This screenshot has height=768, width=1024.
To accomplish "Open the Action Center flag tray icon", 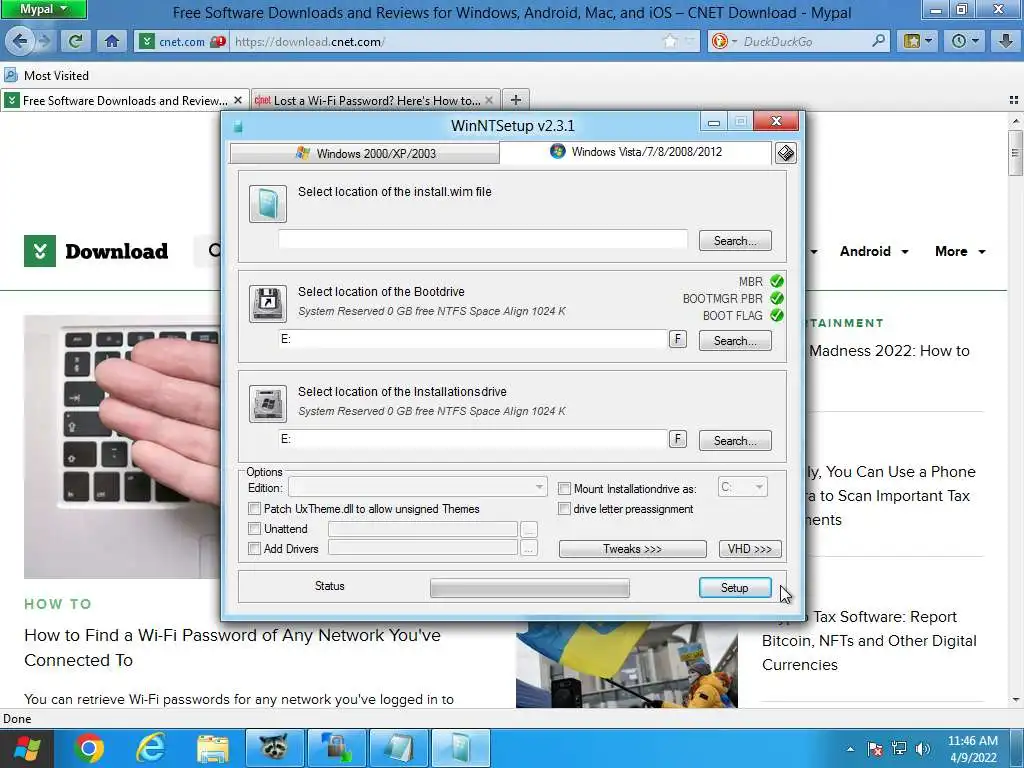I will click(875, 749).
